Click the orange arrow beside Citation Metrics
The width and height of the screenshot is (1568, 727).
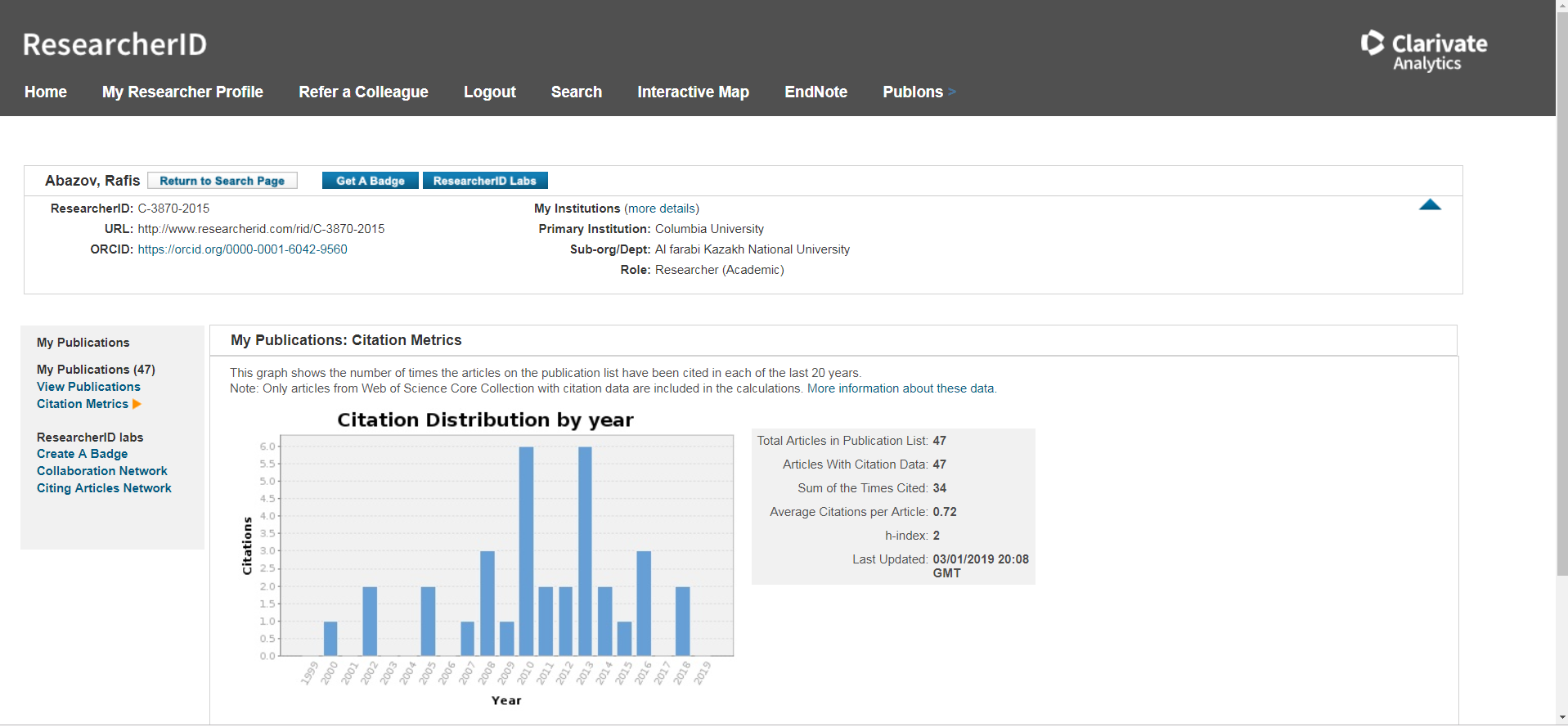[137, 404]
